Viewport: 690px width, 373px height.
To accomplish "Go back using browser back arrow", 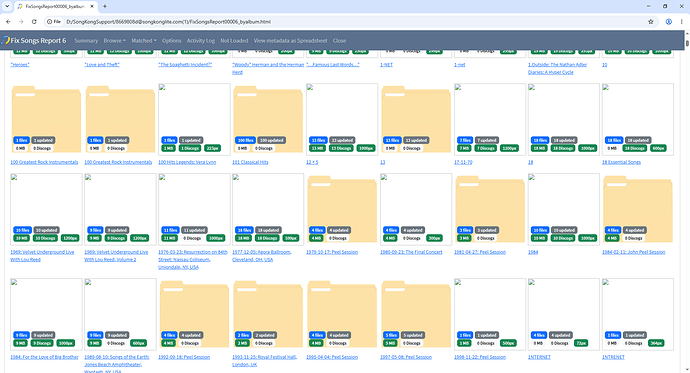I will pos(8,22).
